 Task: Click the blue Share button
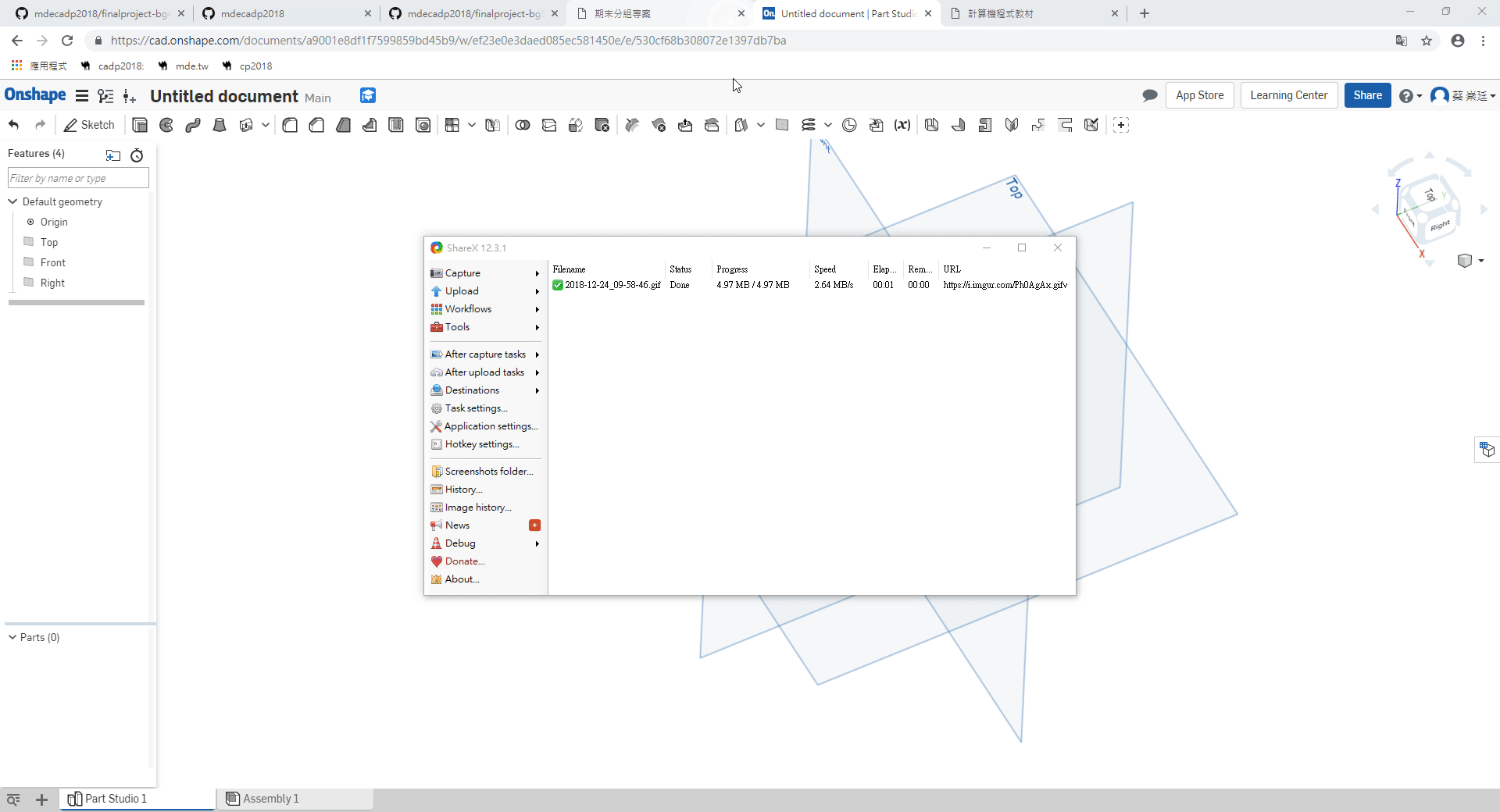[x=1367, y=95]
